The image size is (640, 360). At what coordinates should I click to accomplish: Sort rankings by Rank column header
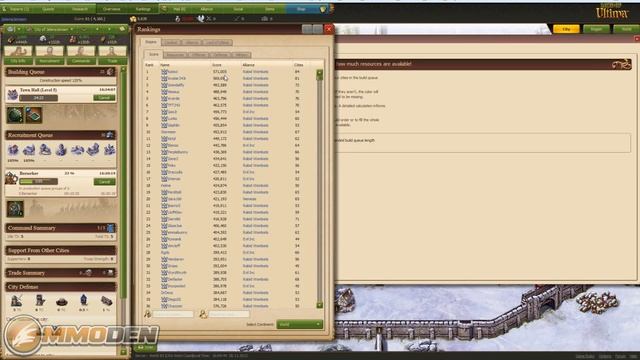(149, 65)
